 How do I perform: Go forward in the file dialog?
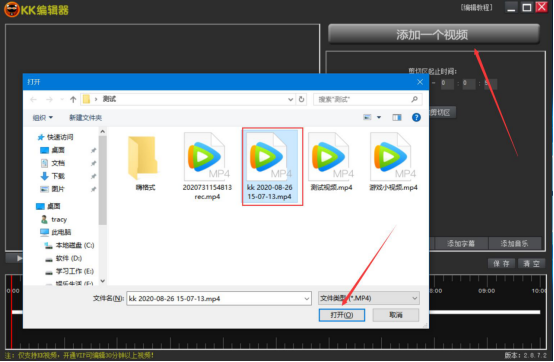tap(49, 100)
